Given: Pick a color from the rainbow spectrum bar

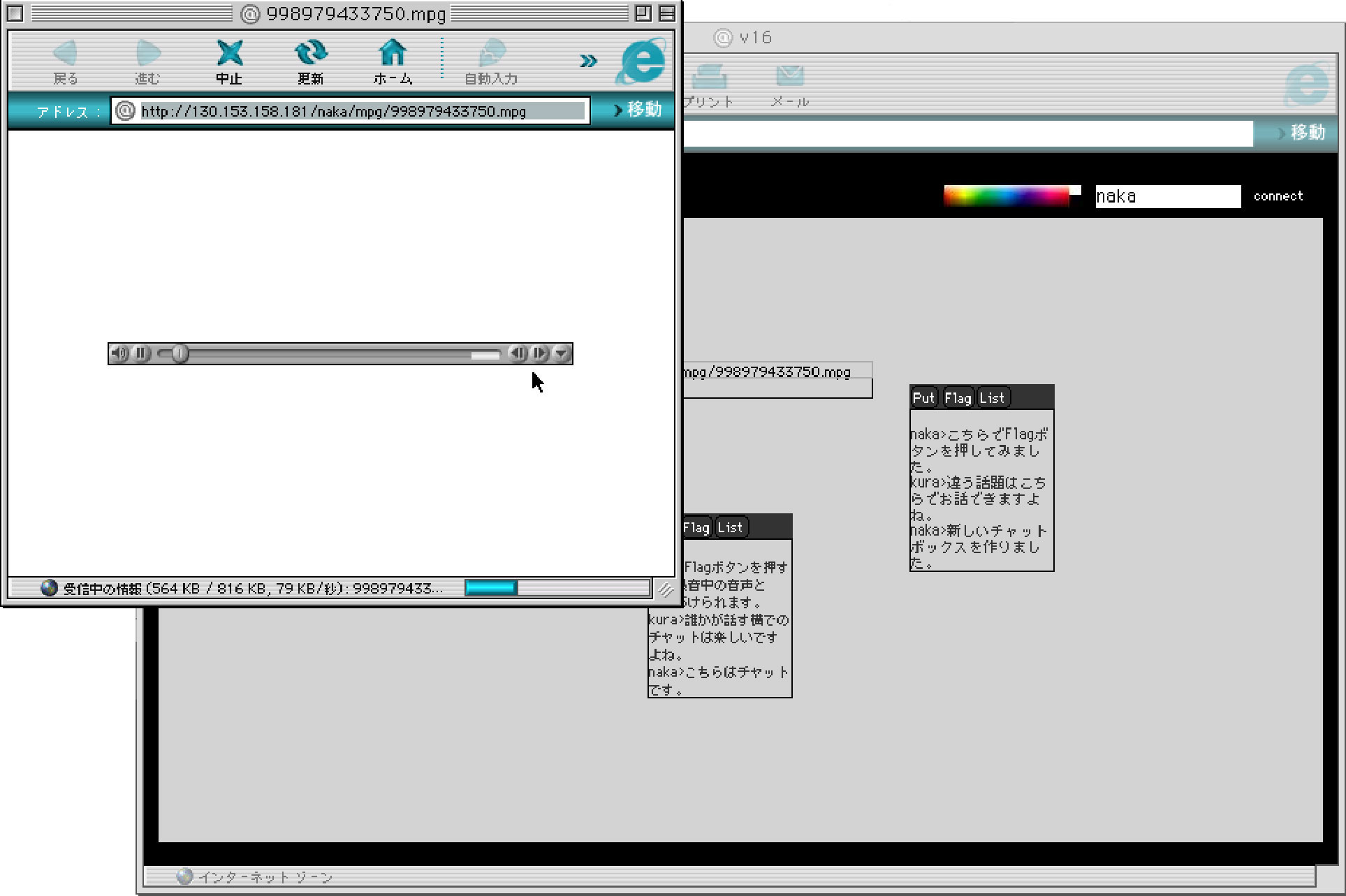Looking at the screenshot, I should 1006,196.
